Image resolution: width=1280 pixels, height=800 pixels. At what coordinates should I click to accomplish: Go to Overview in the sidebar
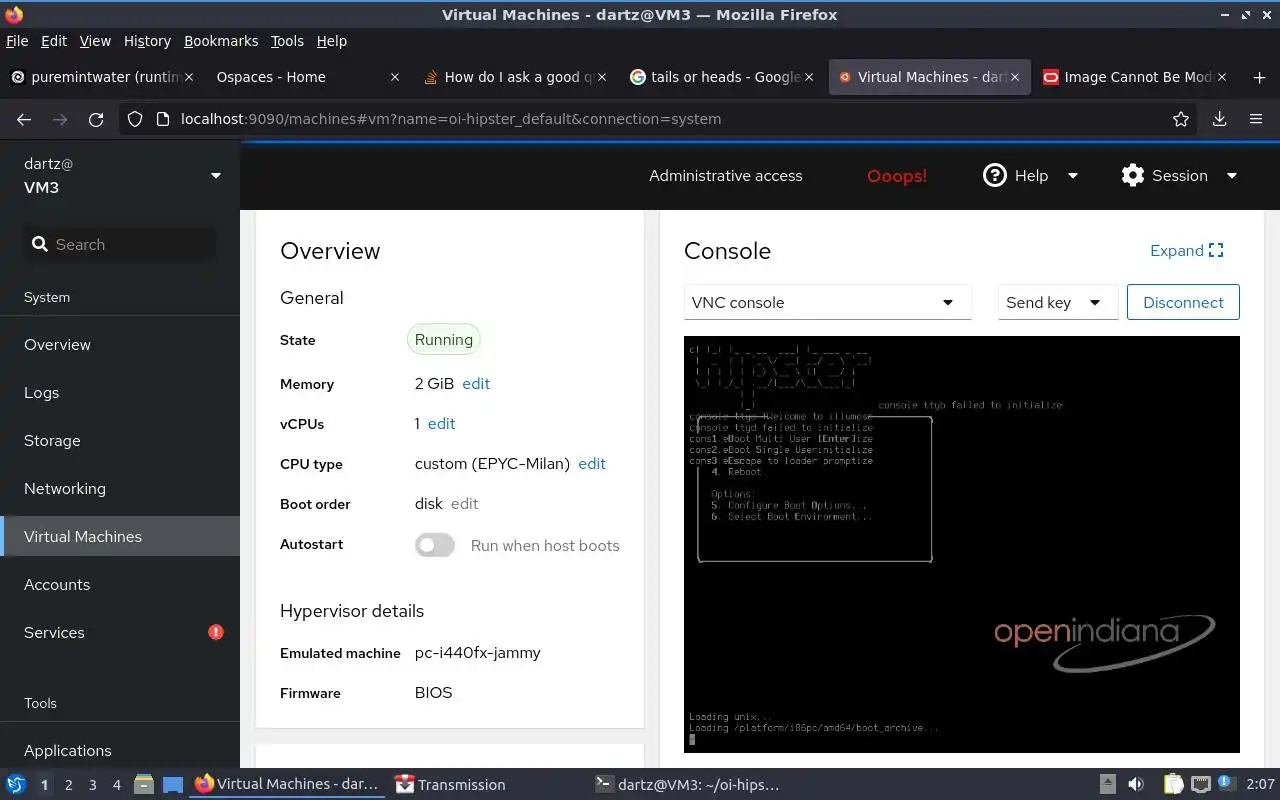pos(120,344)
